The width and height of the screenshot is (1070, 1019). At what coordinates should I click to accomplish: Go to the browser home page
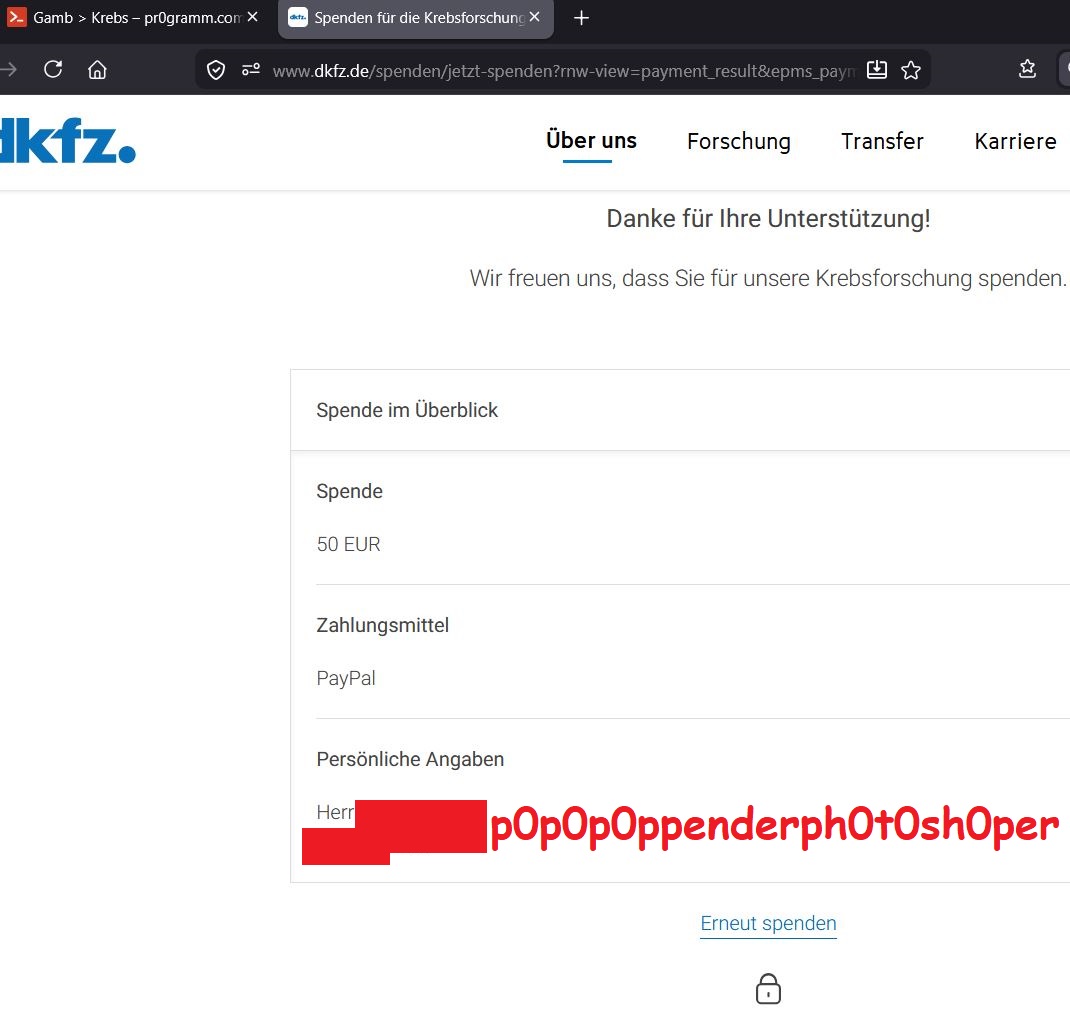[97, 69]
